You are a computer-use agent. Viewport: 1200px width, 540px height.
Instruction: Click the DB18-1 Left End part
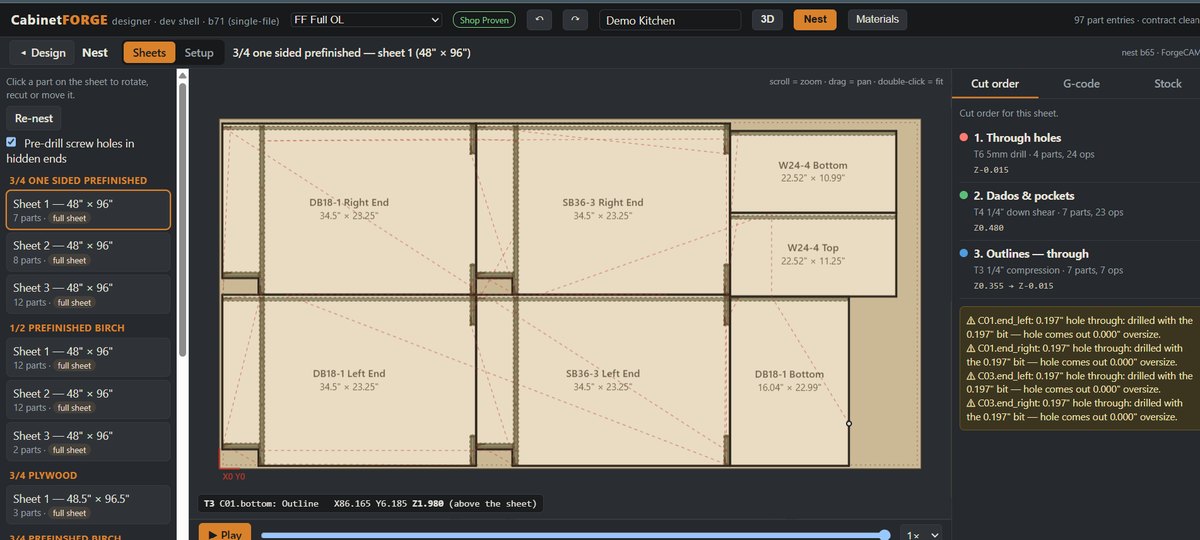click(x=349, y=379)
